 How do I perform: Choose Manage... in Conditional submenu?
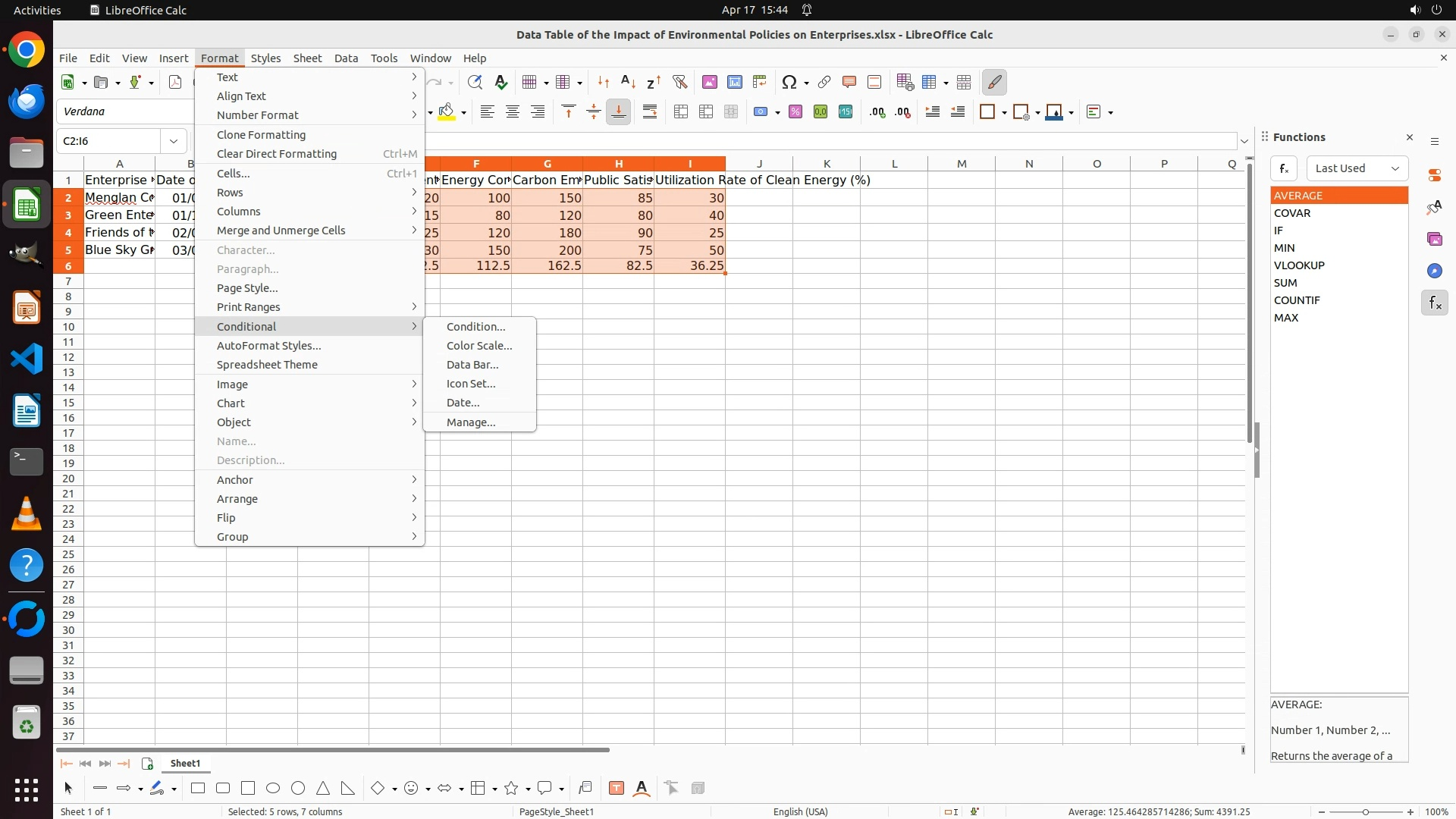(470, 422)
